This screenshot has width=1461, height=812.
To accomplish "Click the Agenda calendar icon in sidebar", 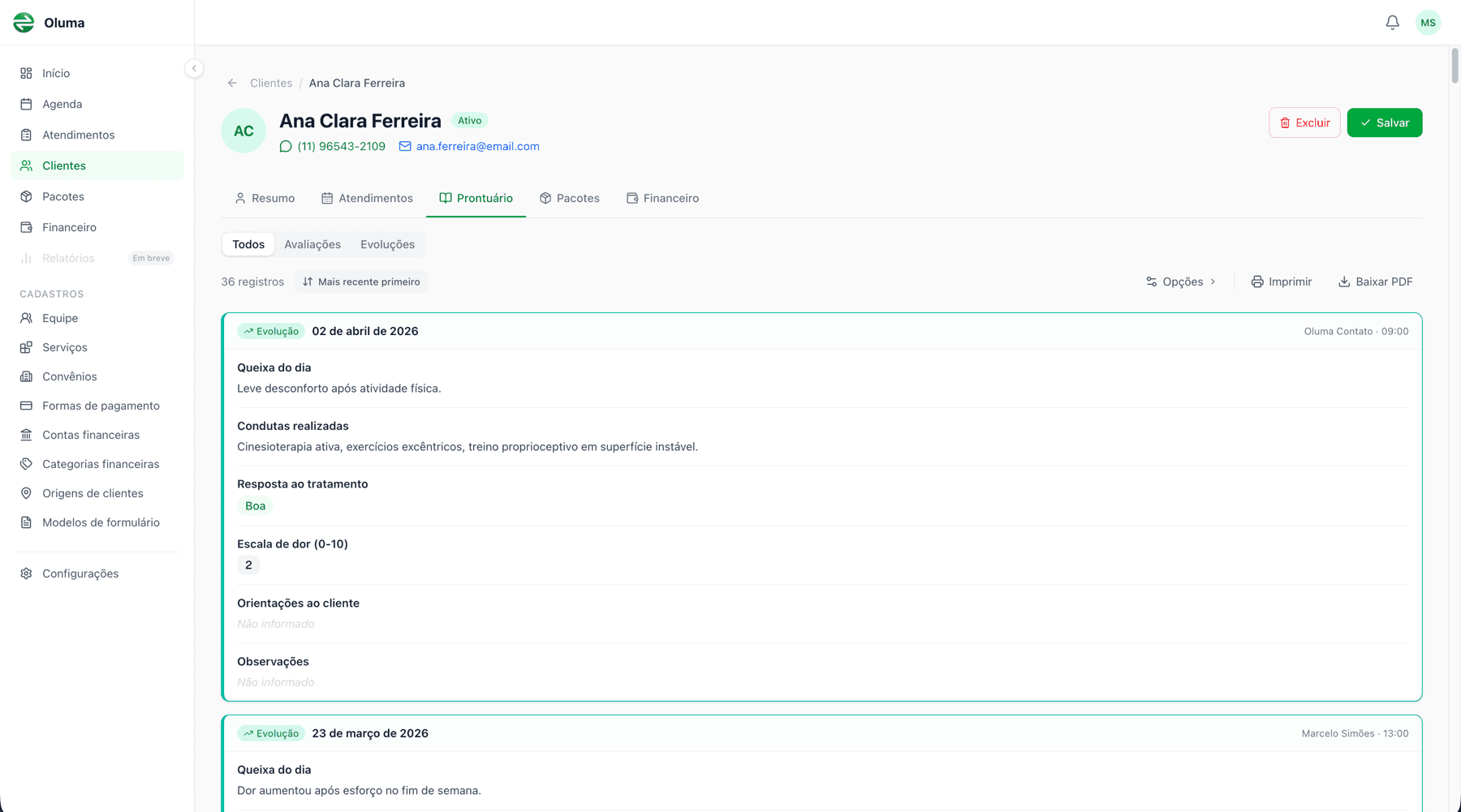I will tap(27, 104).
